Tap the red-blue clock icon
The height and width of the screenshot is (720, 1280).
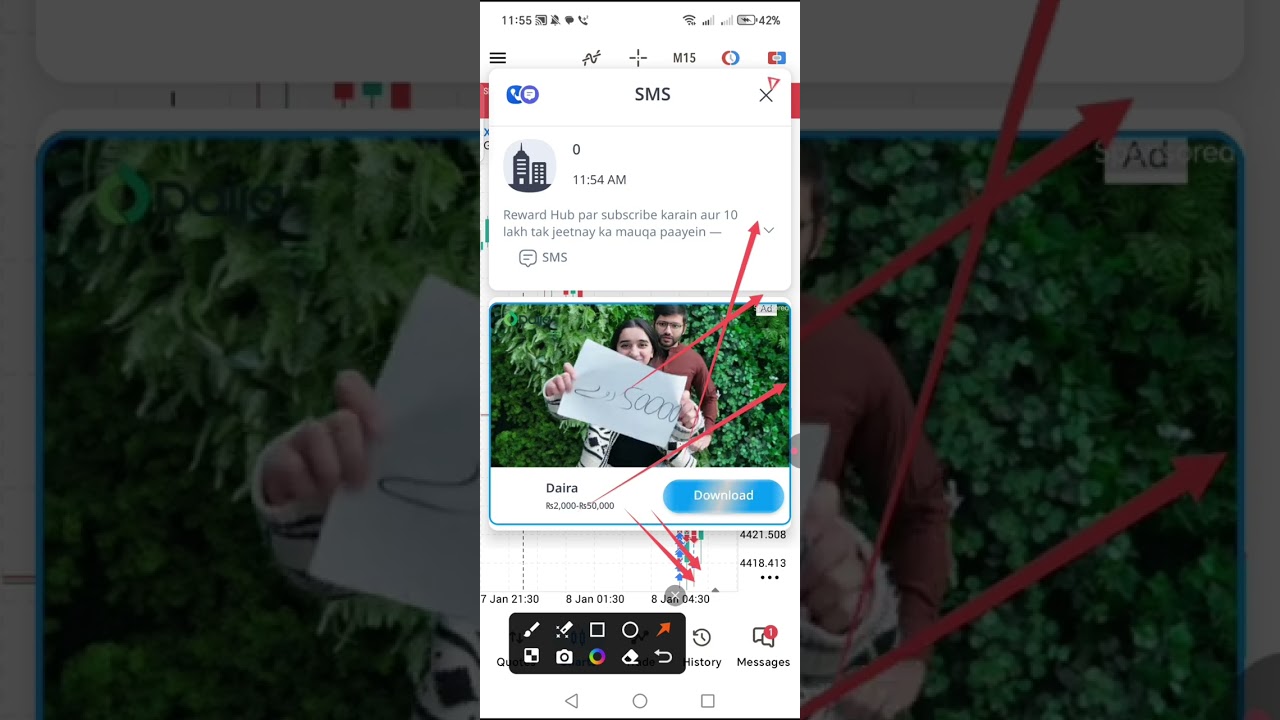click(731, 58)
